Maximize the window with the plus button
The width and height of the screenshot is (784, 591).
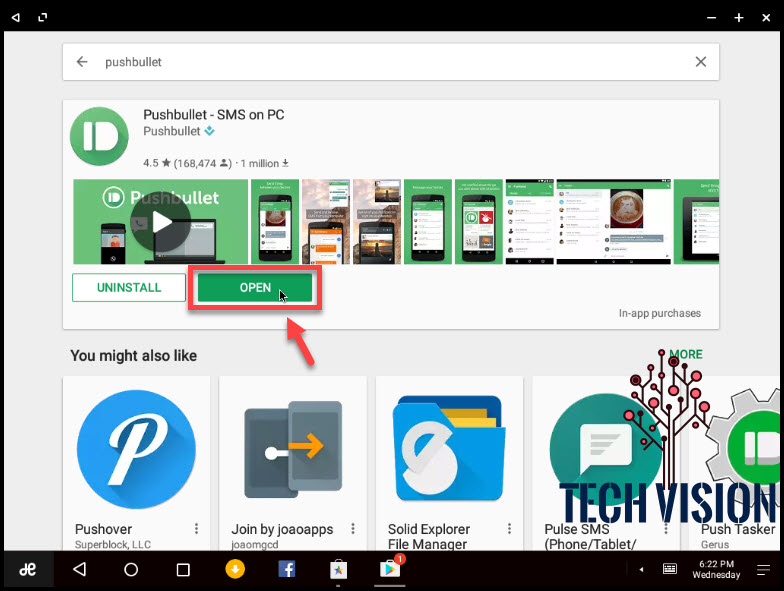(x=738, y=18)
